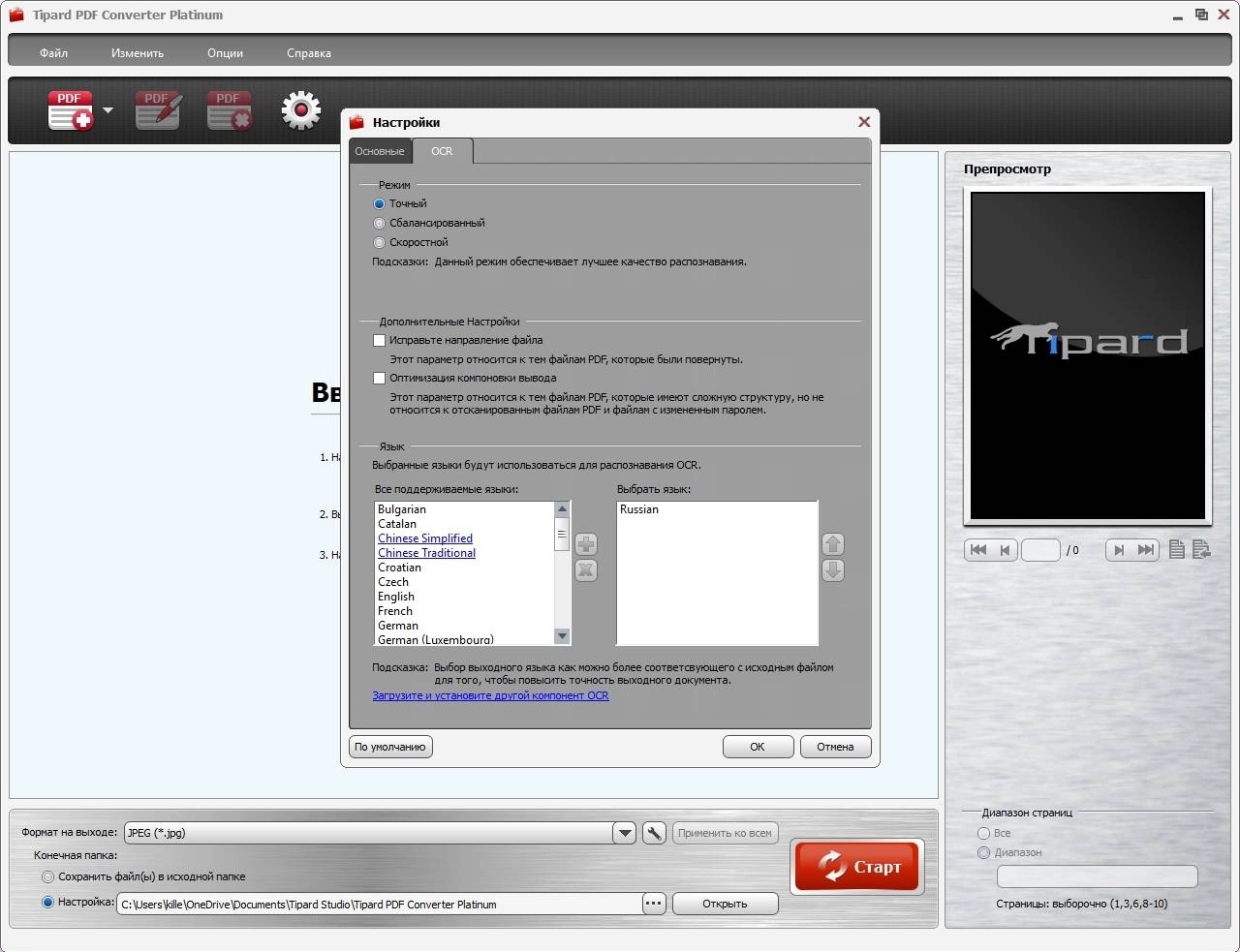Screen dimensions: 1240x952
Task: Go to first page in preview
Action: [977, 550]
